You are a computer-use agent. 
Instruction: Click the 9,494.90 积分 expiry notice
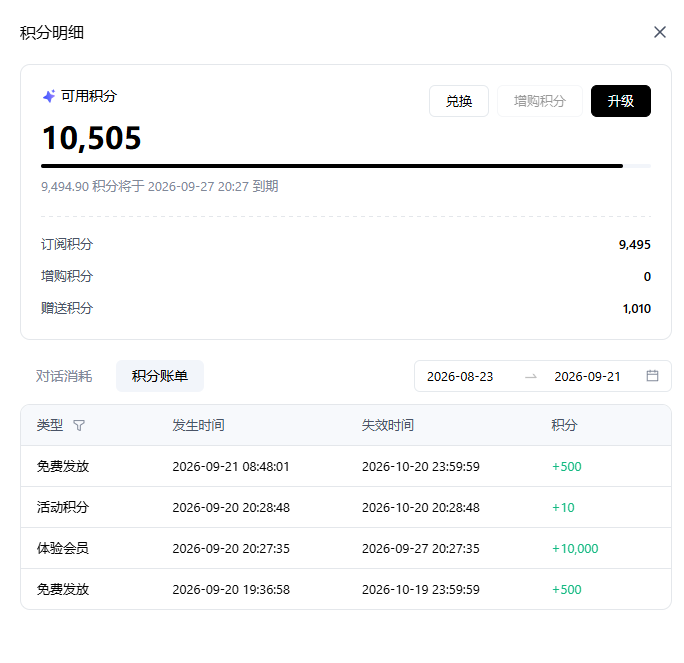coord(160,186)
